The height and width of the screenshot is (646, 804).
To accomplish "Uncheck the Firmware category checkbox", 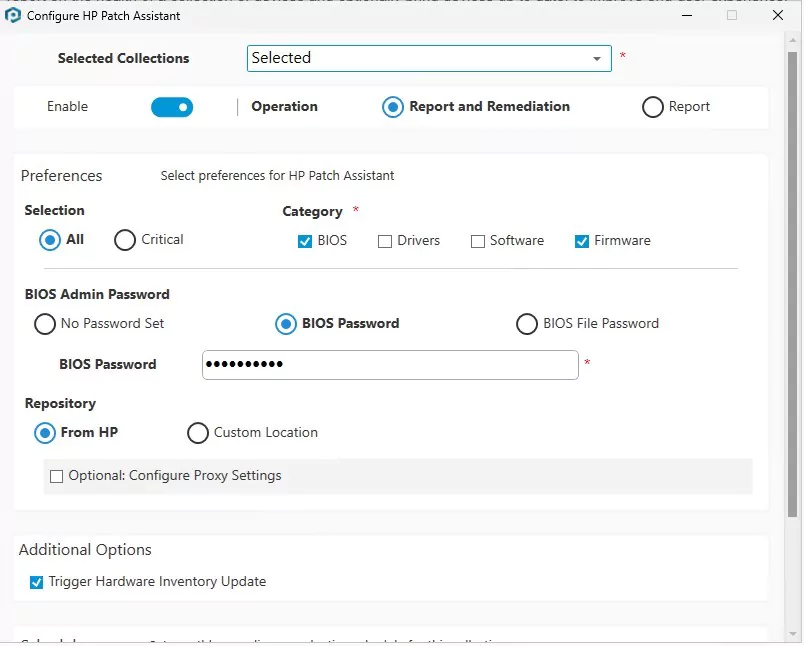I will 582,241.
